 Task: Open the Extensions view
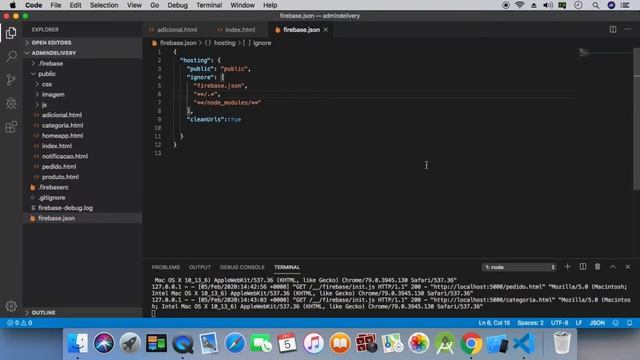(x=11, y=127)
